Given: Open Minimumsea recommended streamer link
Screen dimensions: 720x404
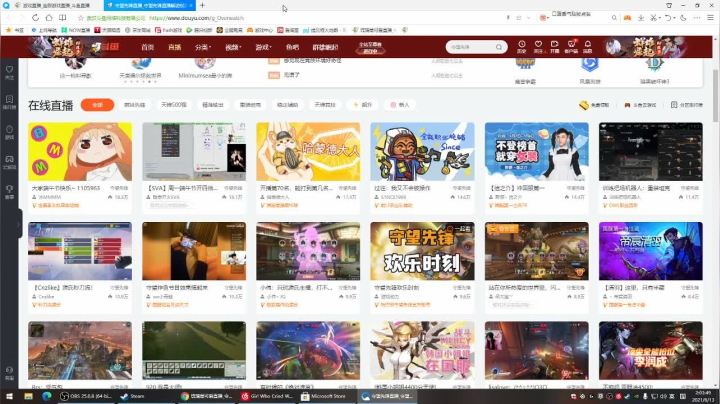Looking at the screenshot, I should click(205, 75).
